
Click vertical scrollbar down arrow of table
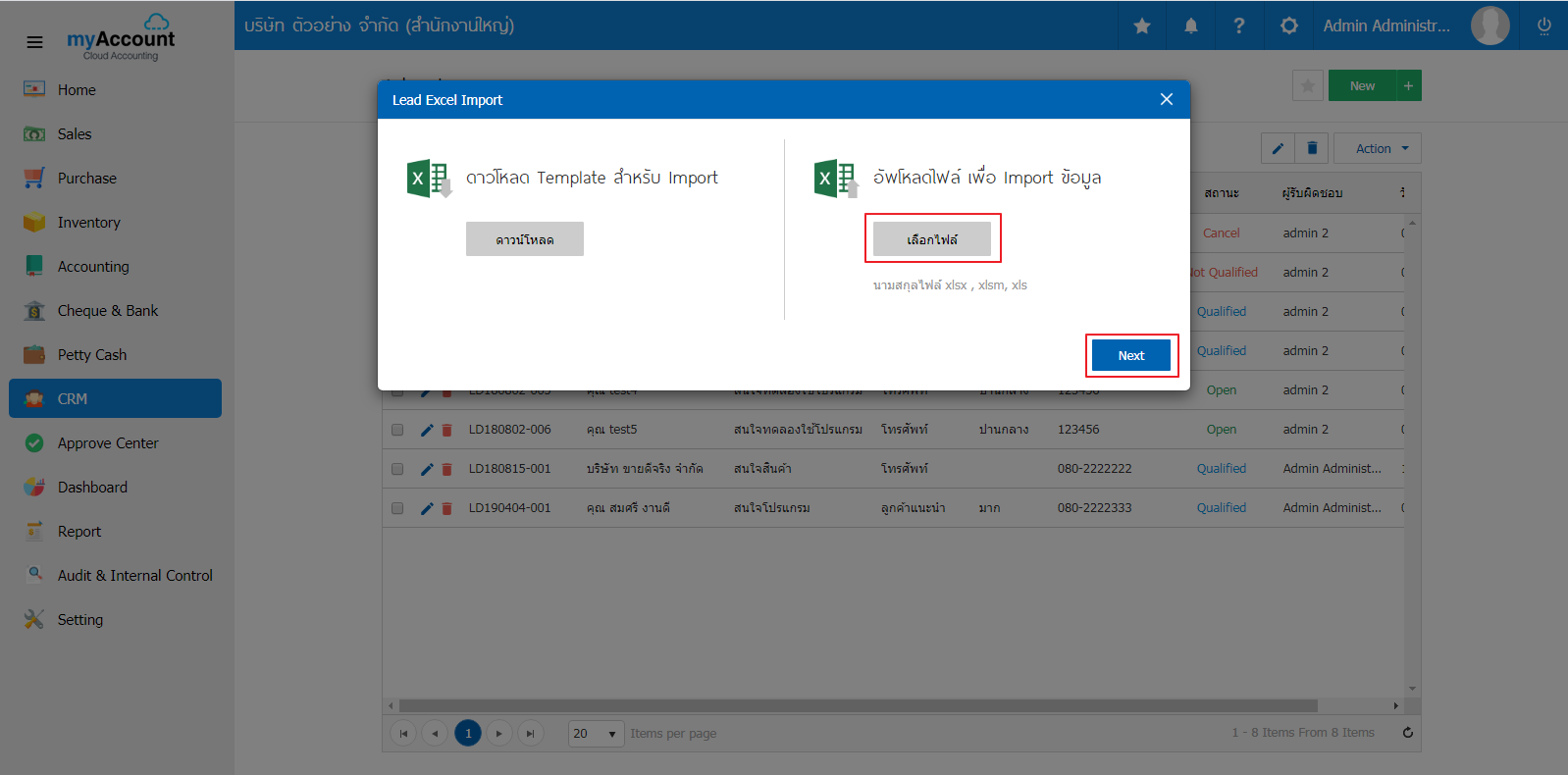tap(1413, 689)
